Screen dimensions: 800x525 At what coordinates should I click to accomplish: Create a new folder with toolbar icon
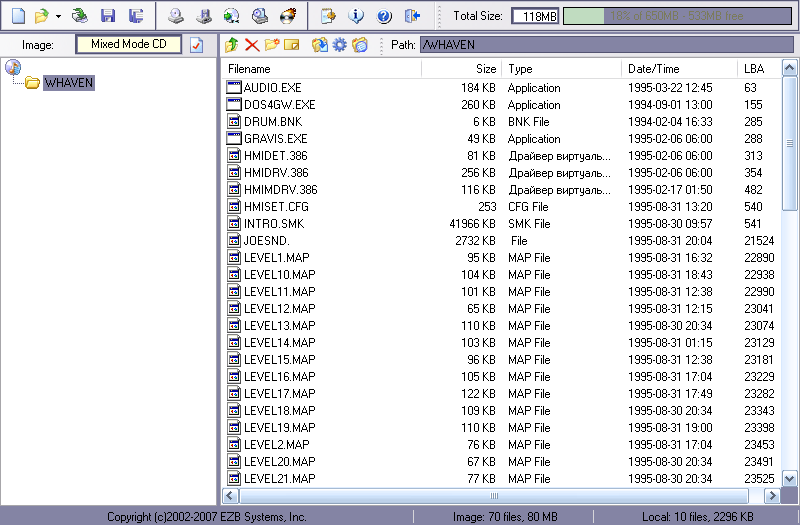[272, 45]
